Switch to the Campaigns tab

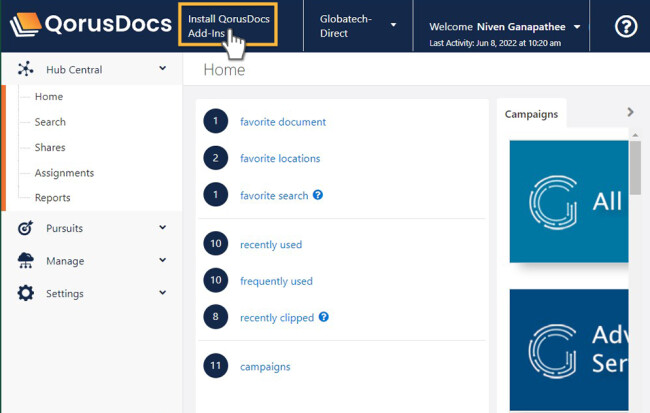coord(531,114)
